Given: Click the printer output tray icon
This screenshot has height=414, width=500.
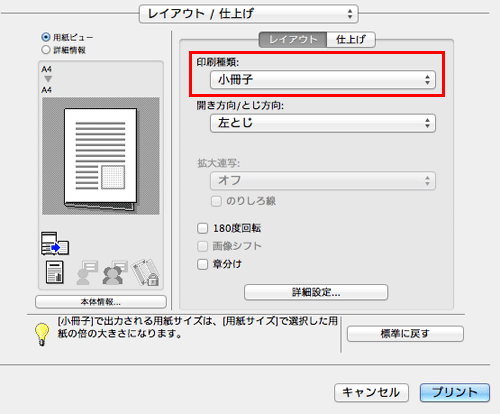Looking at the screenshot, I should 55,244.
